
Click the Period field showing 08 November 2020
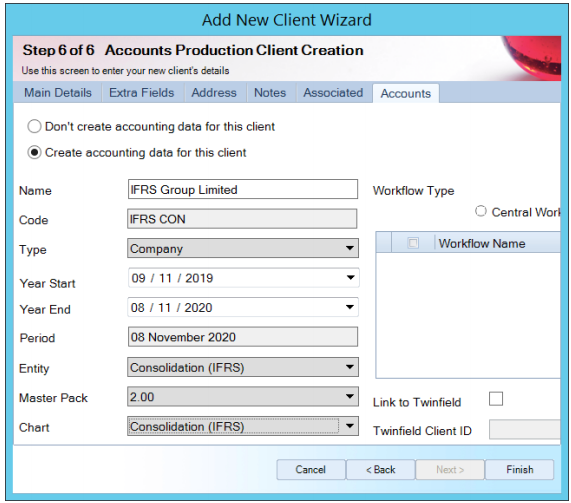coord(243,337)
